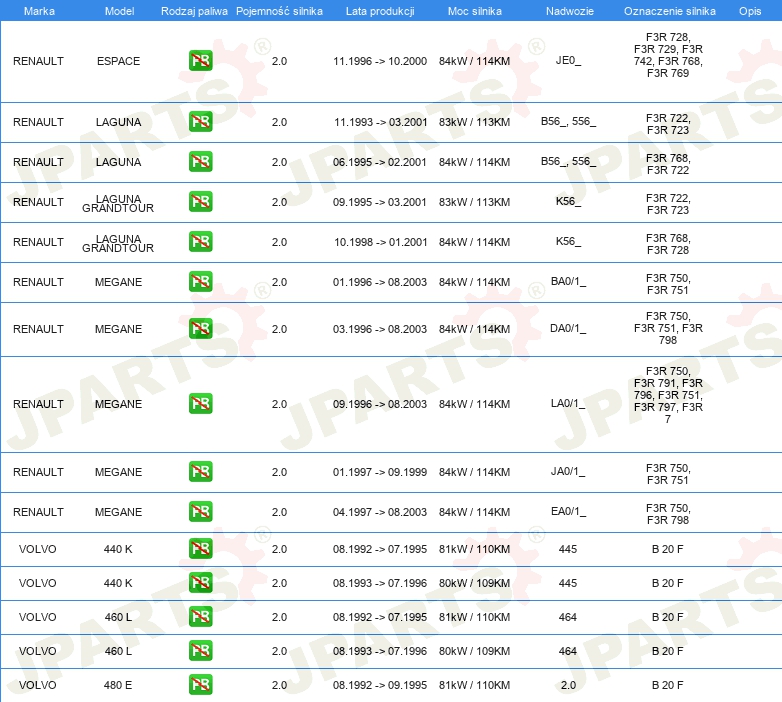Select the ESPACE model cell
Viewport: 782px width, 702px height.
point(119,61)
